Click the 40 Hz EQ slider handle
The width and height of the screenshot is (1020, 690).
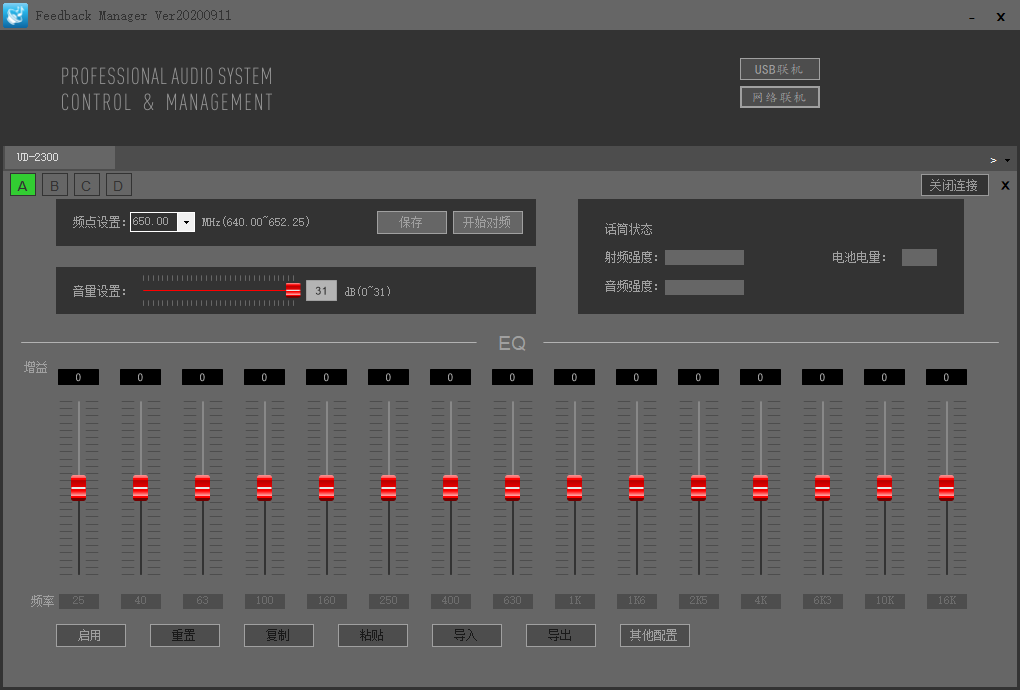pyautogui.click(x=141, y=487)
